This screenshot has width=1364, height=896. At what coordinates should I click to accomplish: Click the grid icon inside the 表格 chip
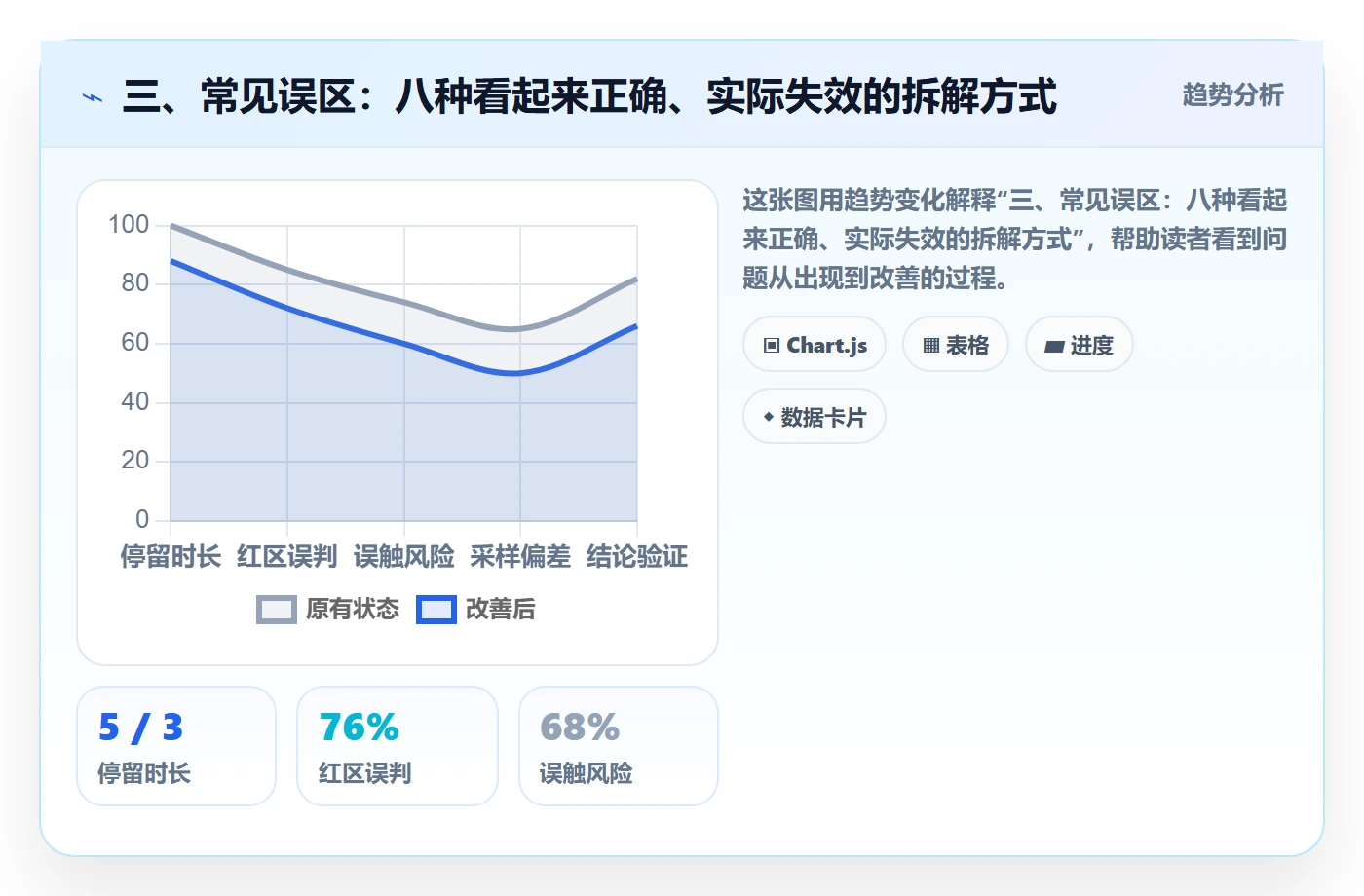pos(931,346)
